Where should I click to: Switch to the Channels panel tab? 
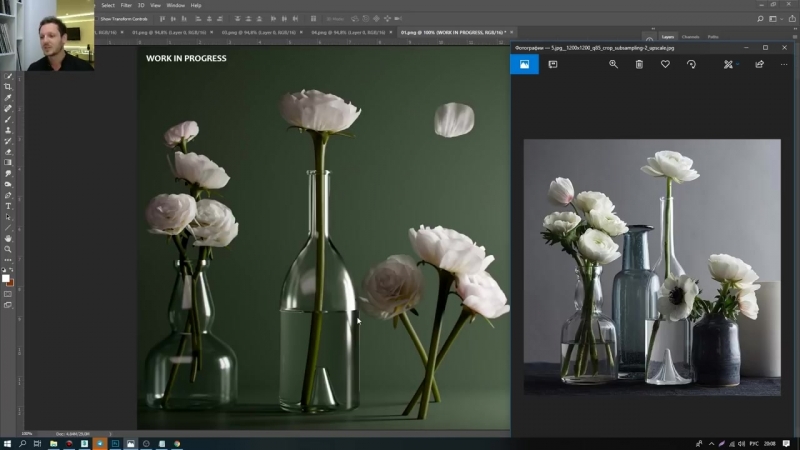tap(690, 37)
